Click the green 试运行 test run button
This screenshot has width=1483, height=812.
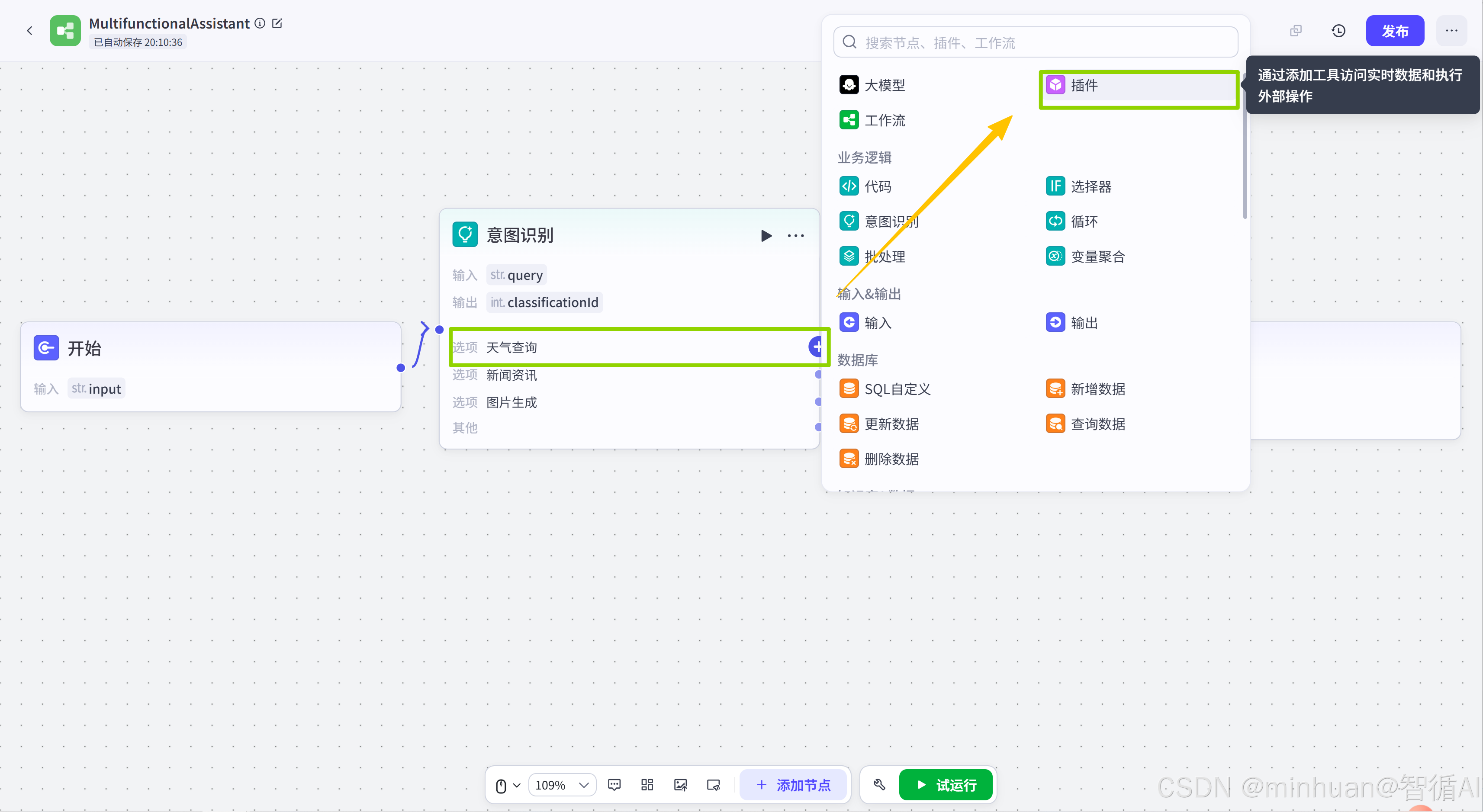(946, 785)
